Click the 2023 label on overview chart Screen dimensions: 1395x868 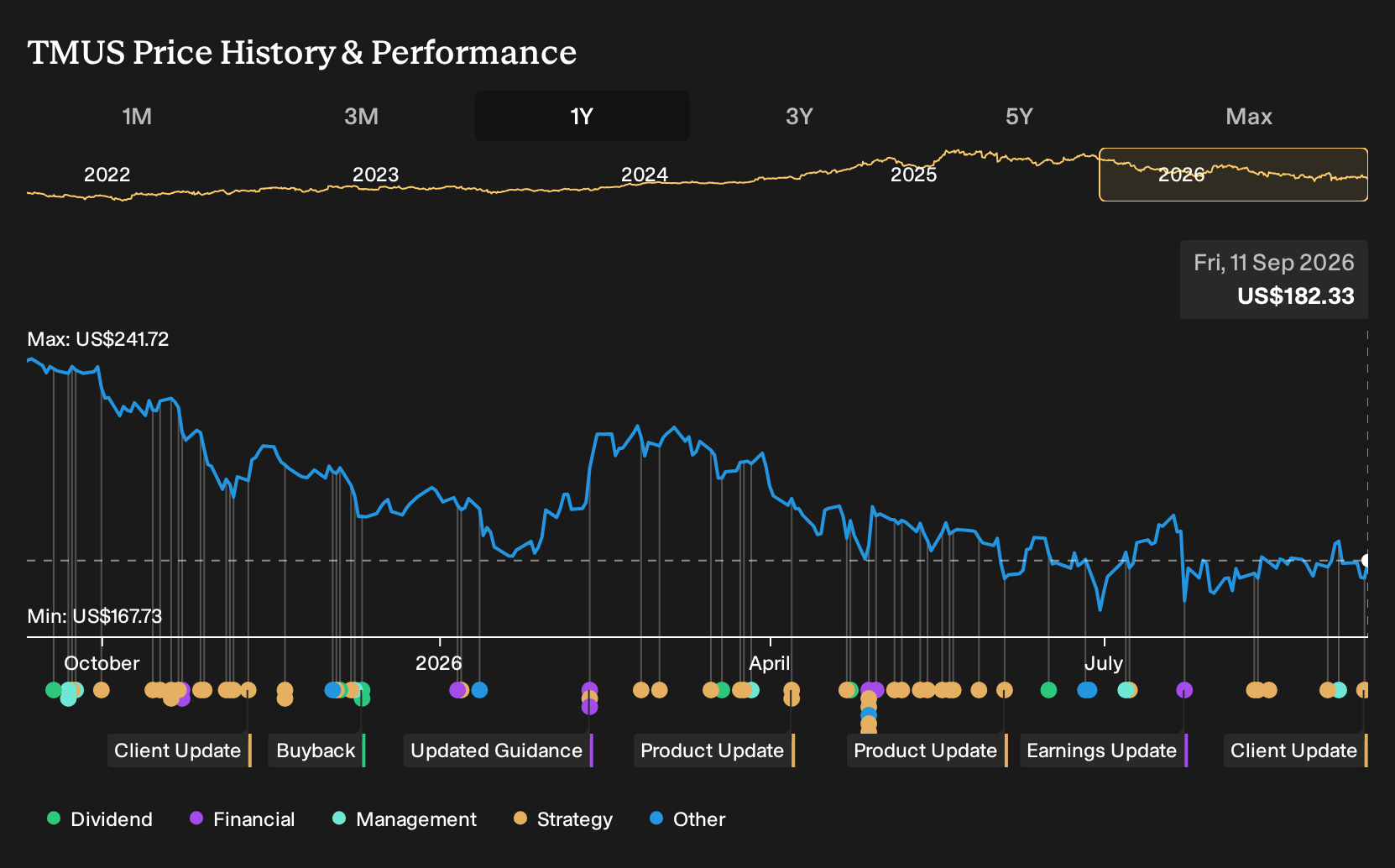click(x=375, y=175)
